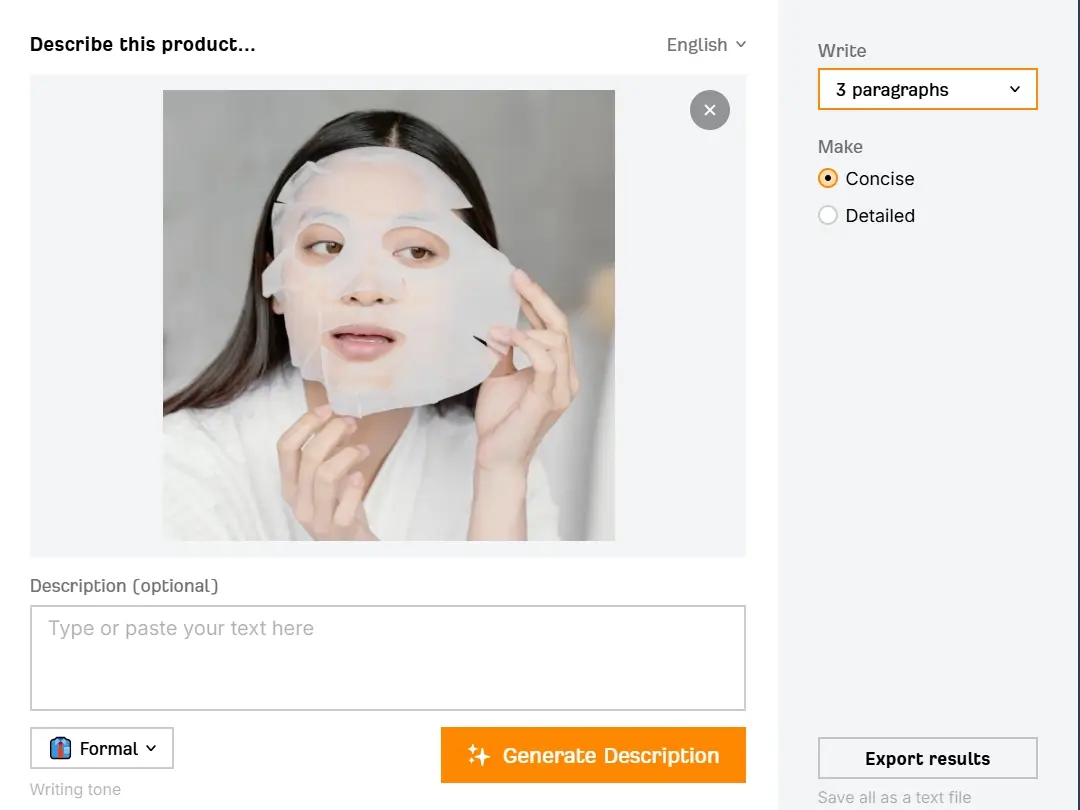The height and width of the screenshot is (810, 1080).
Task: Click the Export results button
Action: 927,758
